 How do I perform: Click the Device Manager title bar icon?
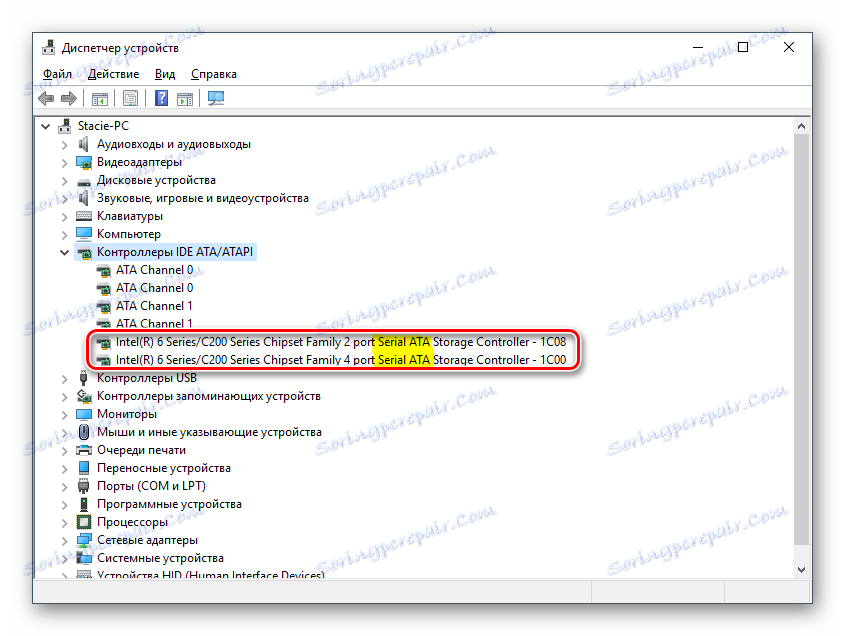point(49,47)
